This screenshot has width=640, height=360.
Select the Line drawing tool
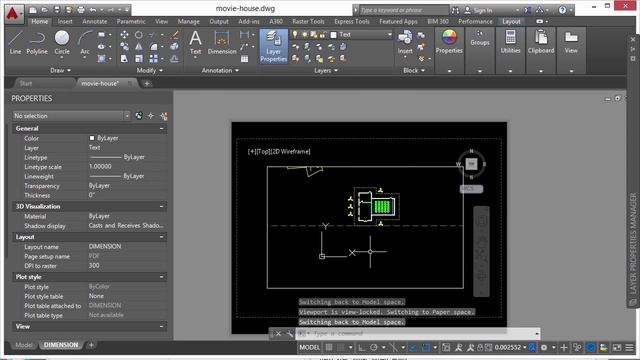pos(15,42)
